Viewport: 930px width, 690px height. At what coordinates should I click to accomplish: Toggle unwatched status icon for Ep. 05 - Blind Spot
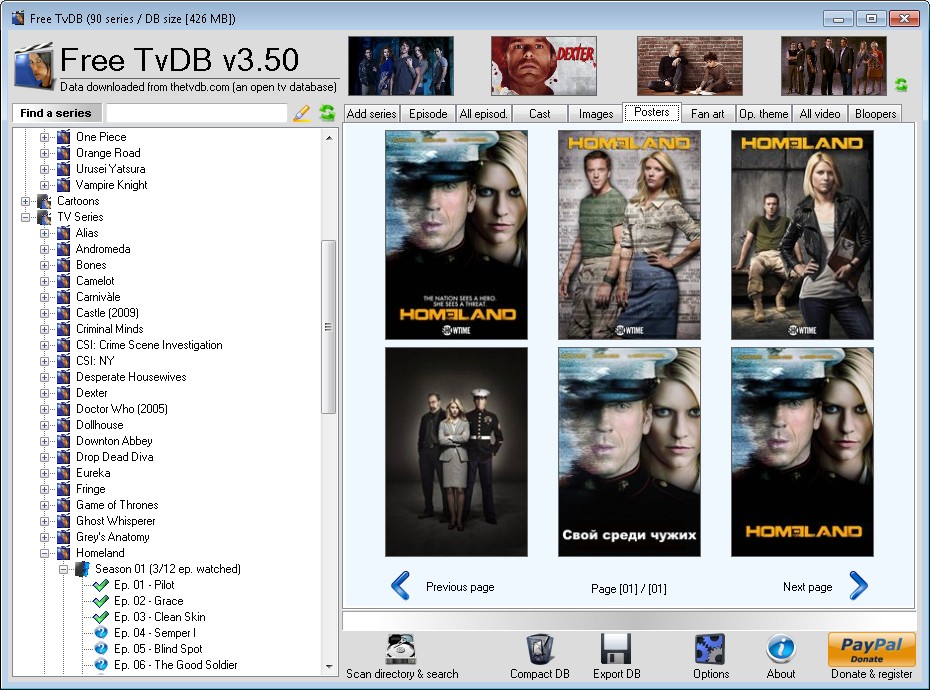[101, 649]
